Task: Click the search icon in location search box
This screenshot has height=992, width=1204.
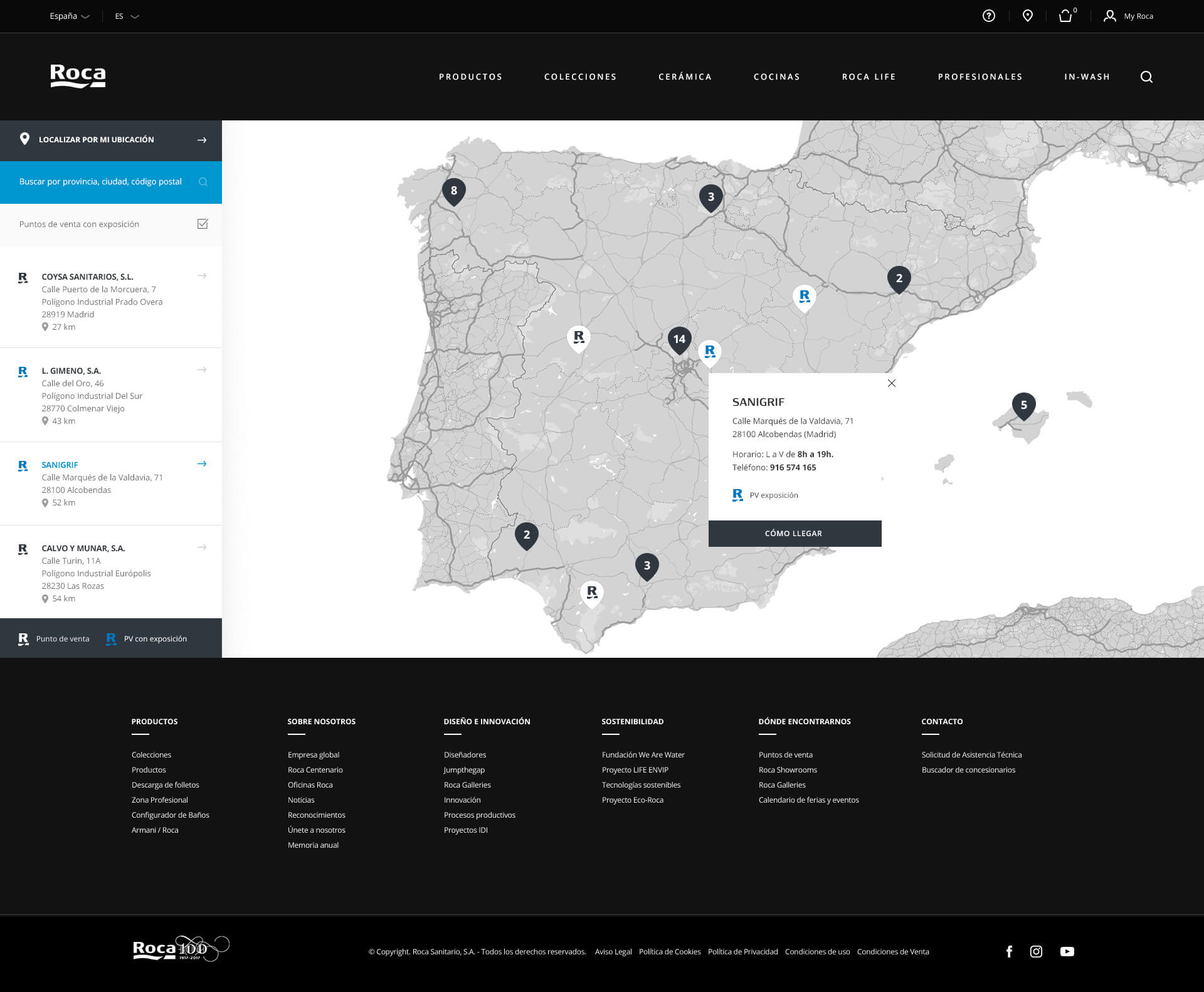Action: [203, 182]
